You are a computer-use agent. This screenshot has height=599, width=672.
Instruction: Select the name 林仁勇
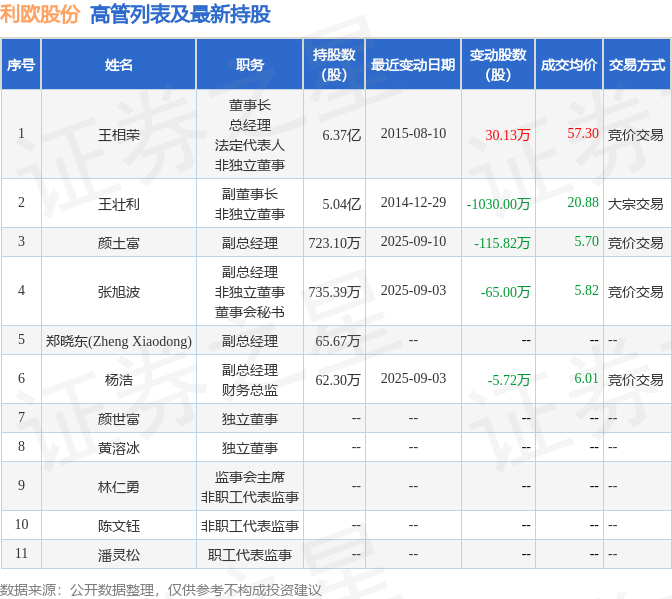[x=119, y=487]
